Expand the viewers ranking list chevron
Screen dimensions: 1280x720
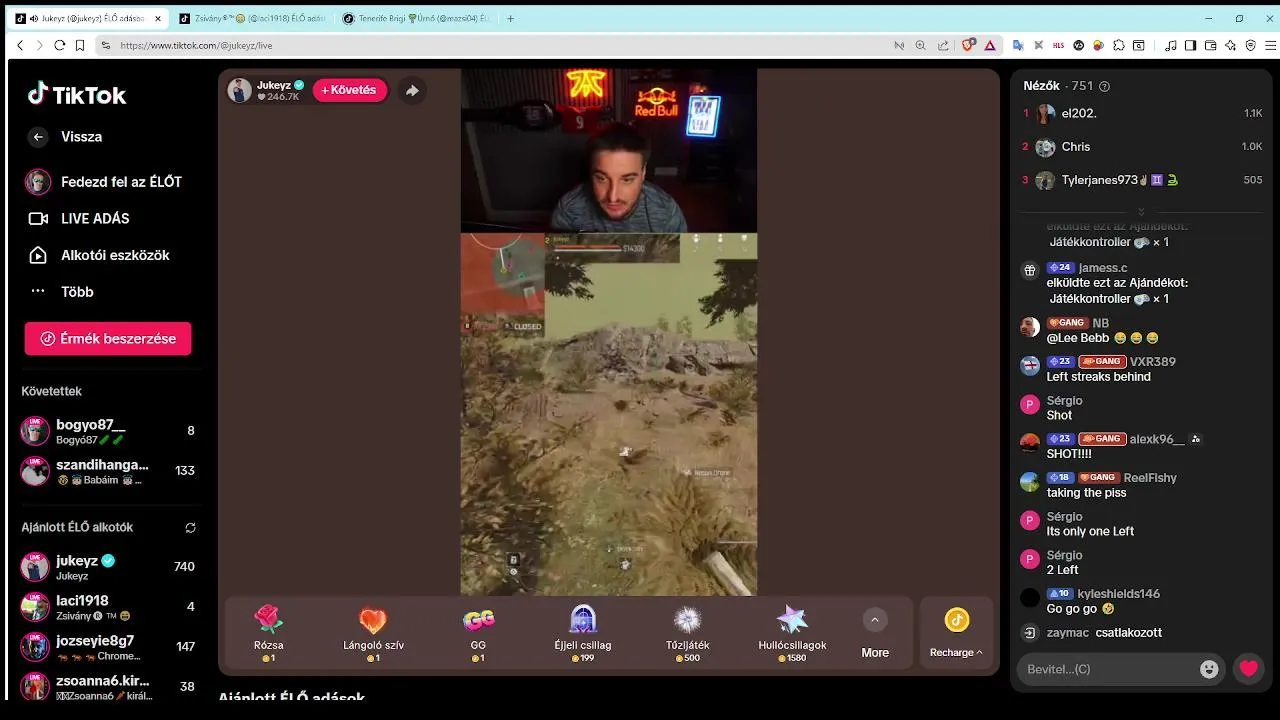tap(1141, 212)
